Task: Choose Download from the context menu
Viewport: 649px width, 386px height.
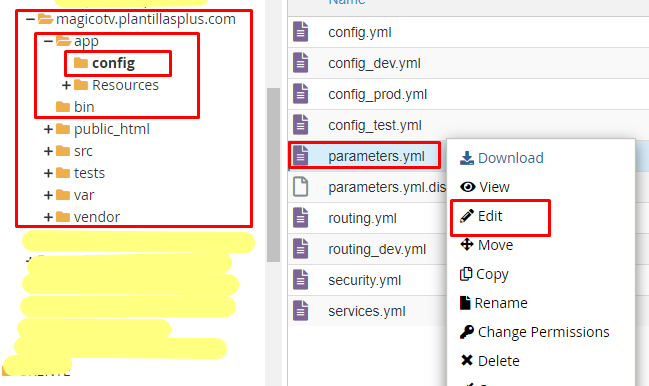Action: [502, 158]
